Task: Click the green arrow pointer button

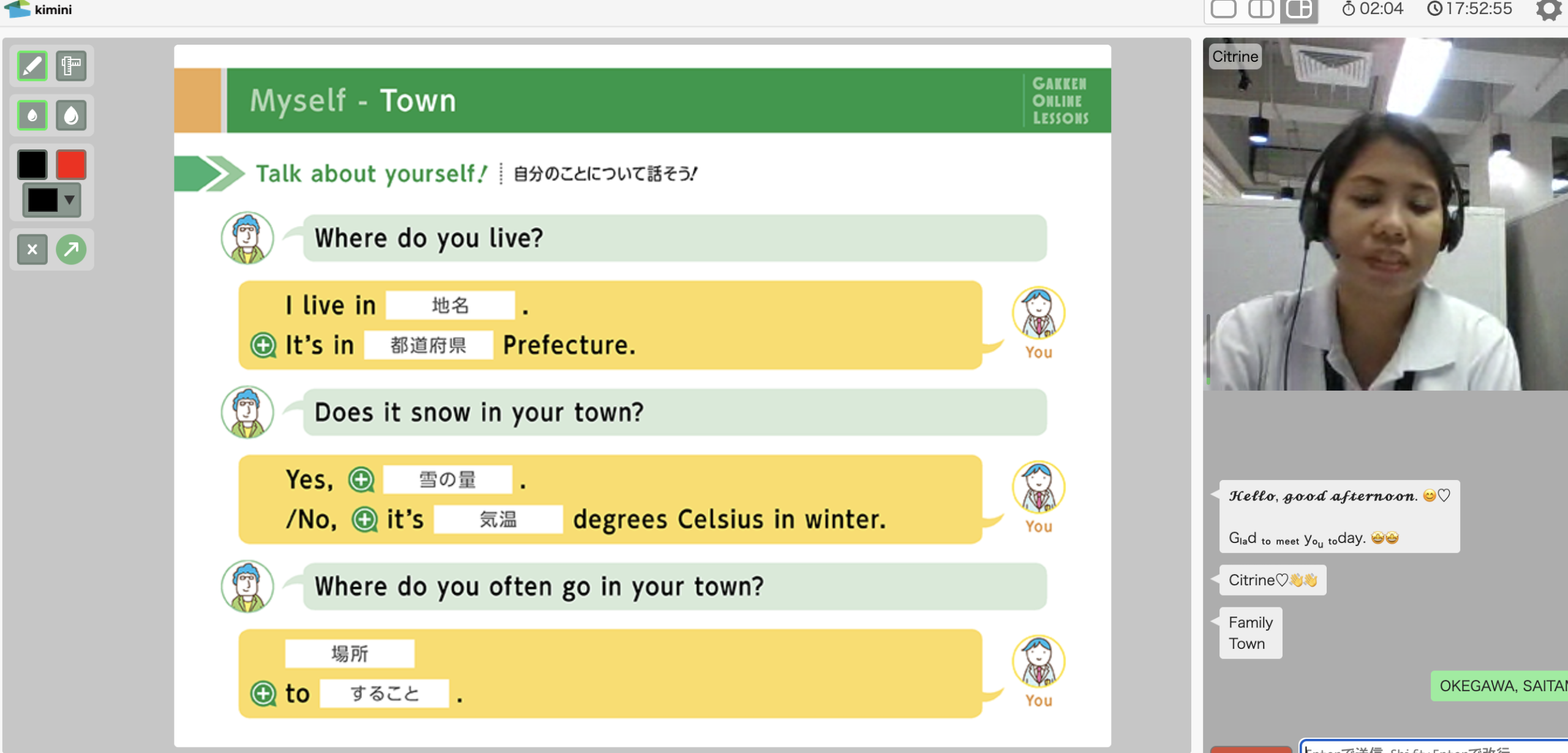Action: click(x=71, y=249)
